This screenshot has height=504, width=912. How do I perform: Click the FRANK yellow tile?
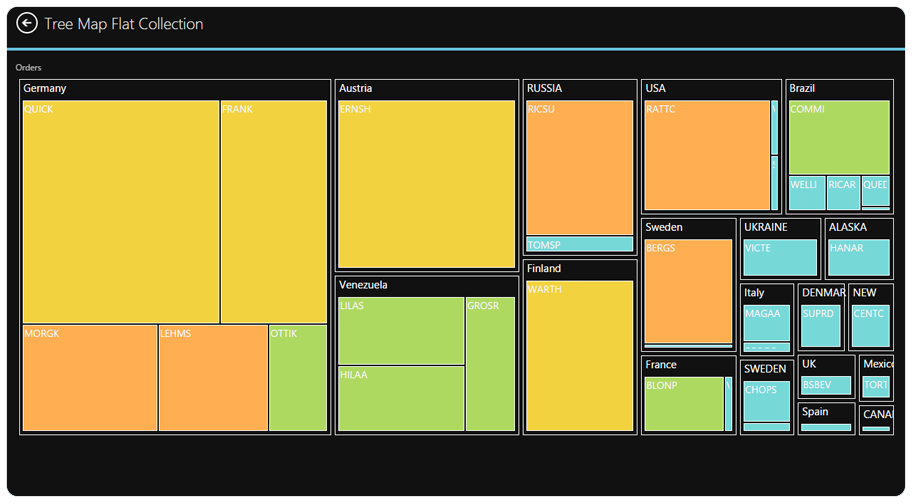click(x=273, y=211)
